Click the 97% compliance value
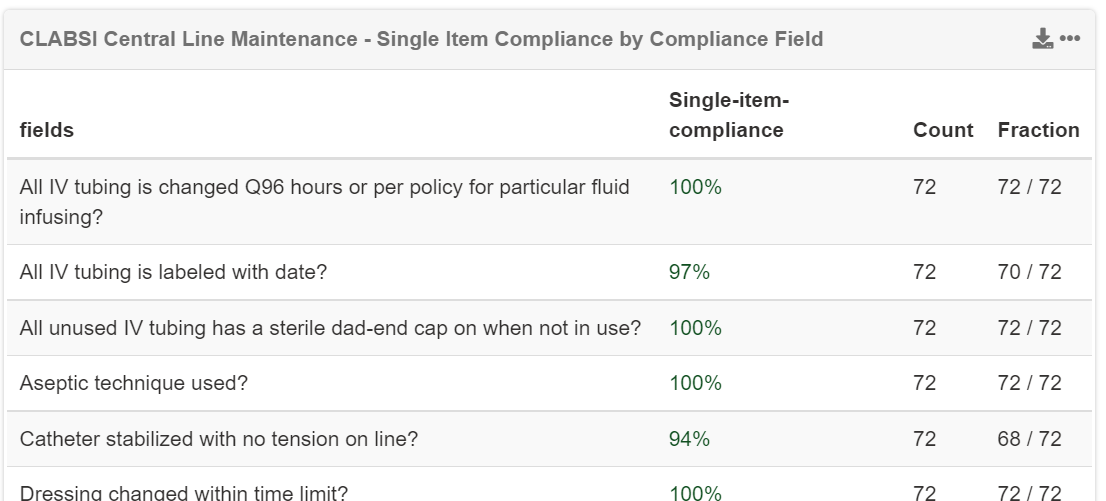Screen dimensions: 1106x501 tap(689, 272)
